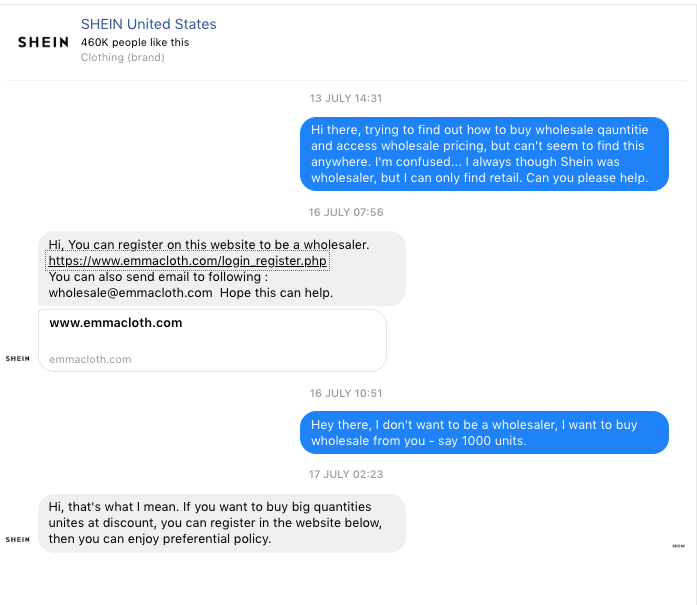Click the SHEIN logo in the header
Viewport: 697px width, 605px height.
click(43, 42)
